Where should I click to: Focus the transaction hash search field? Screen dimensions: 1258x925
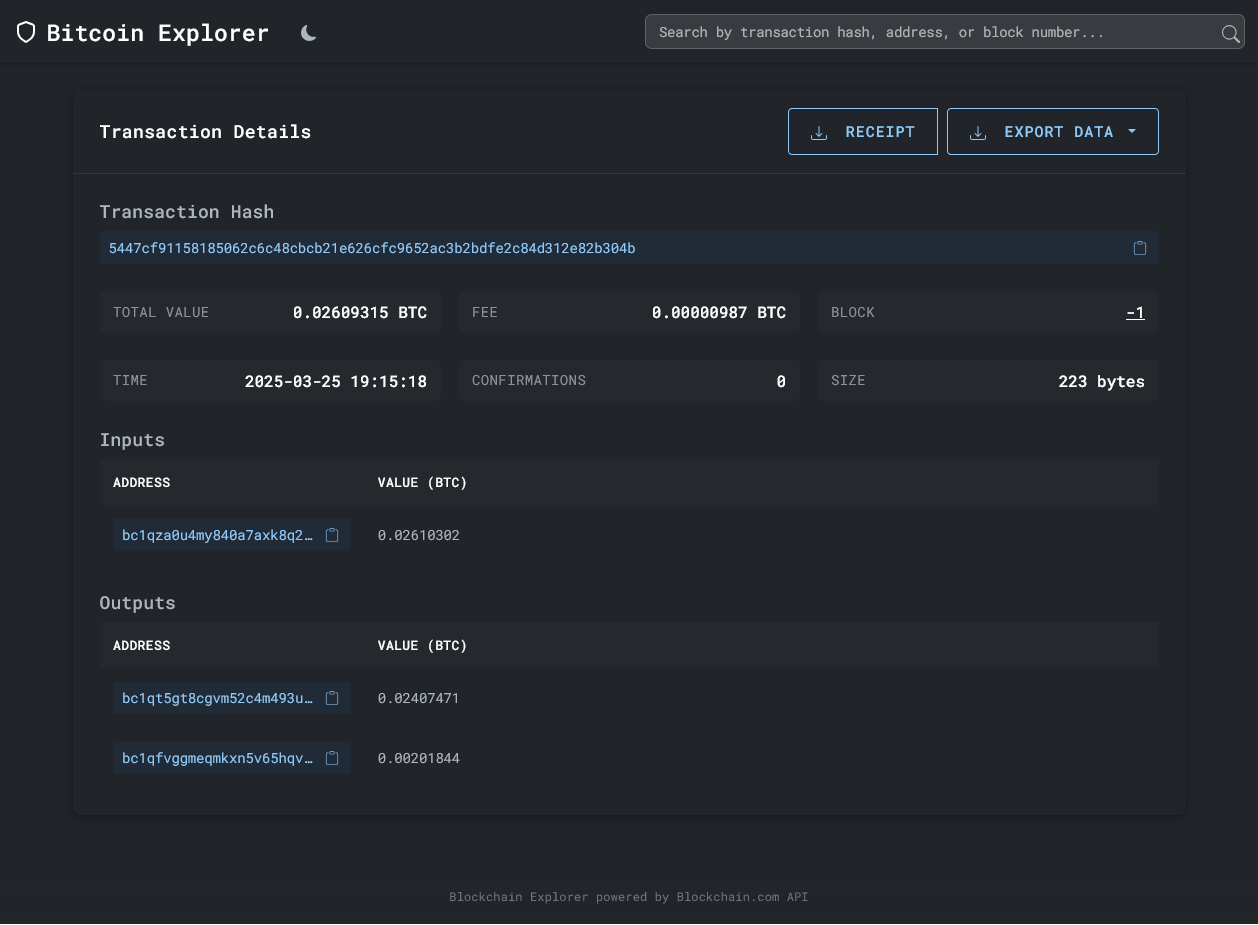930,32
